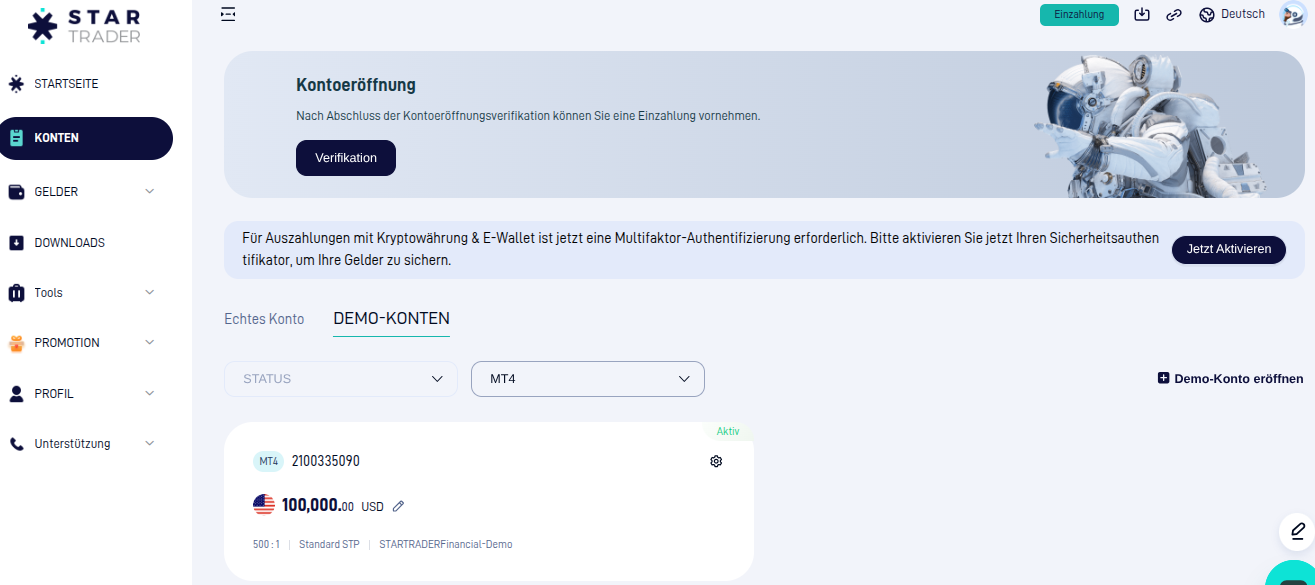Open the user avatar profile menu

tap(1292, 14)
